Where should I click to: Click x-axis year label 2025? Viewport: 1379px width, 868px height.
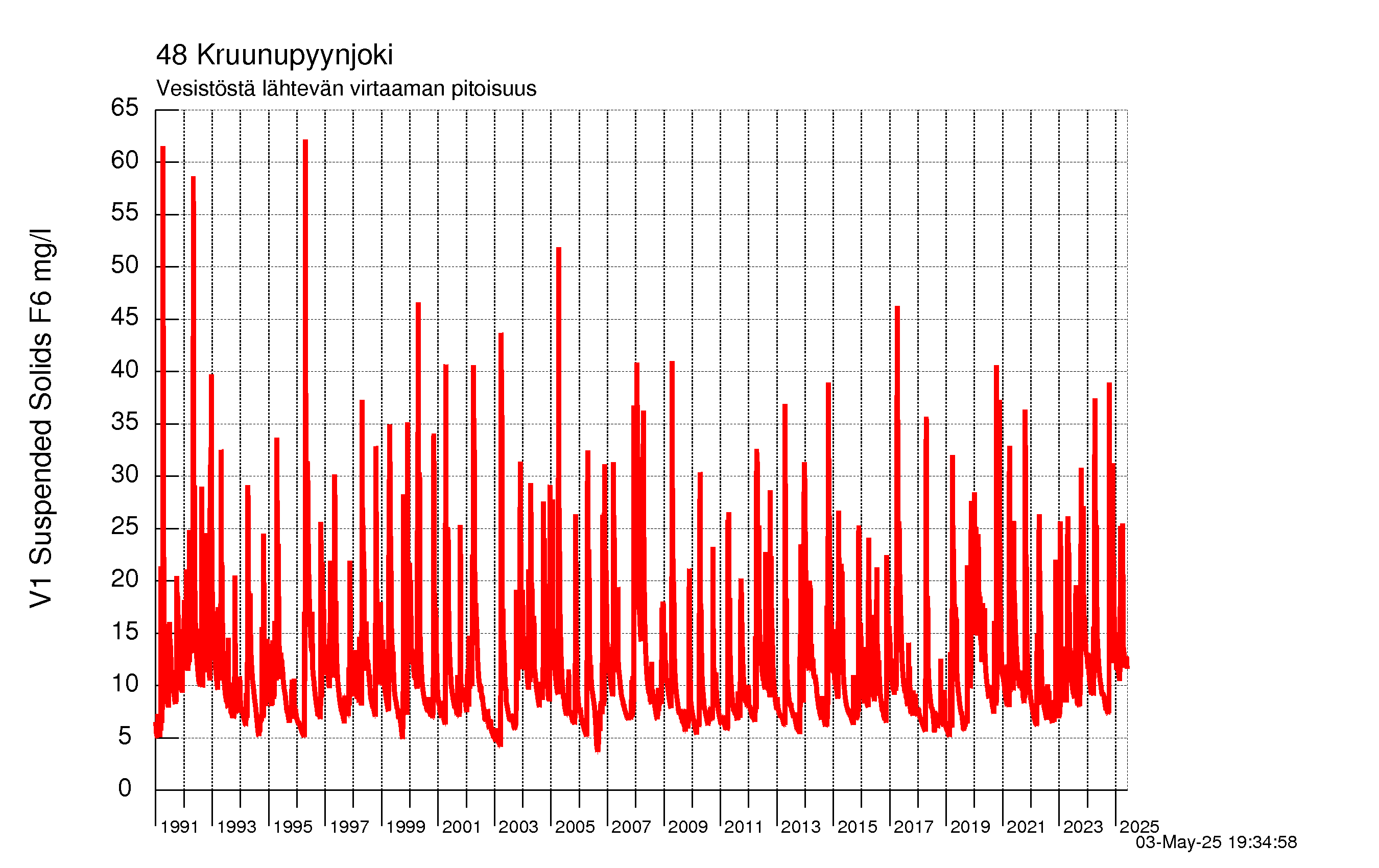(1139, 827)
